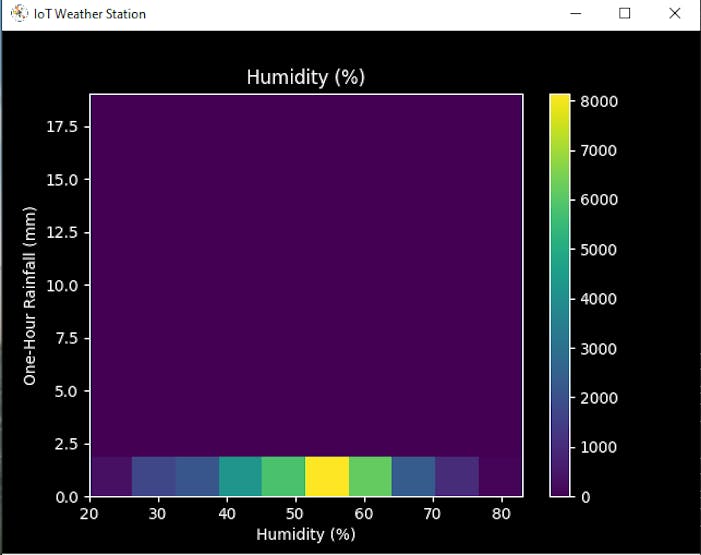Click the IoT Weather Station app icon
701x555 pixels.
pyautogui.click(x=19, y=13)
